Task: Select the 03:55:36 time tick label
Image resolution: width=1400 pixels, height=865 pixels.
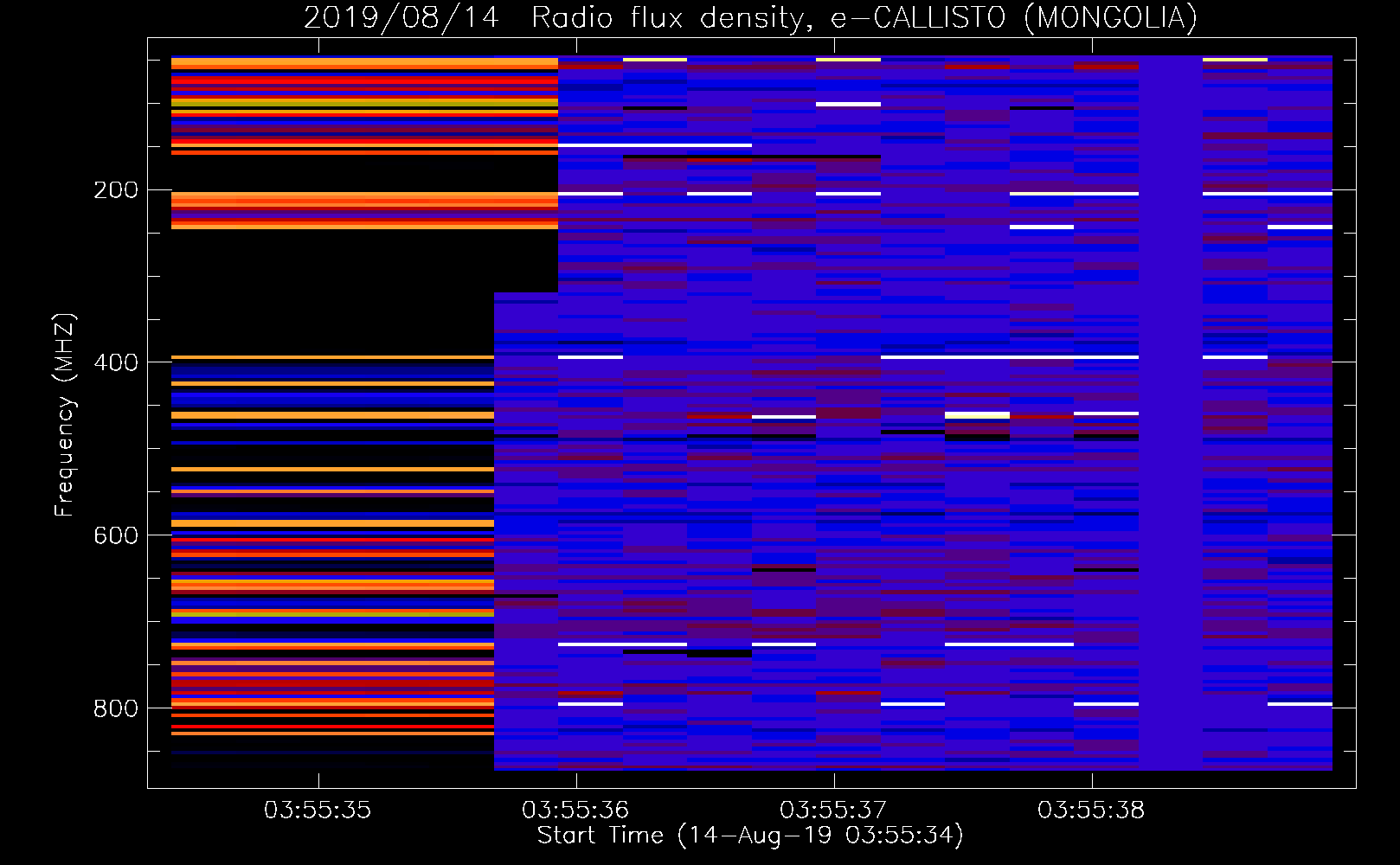Action: coord(575,811)
